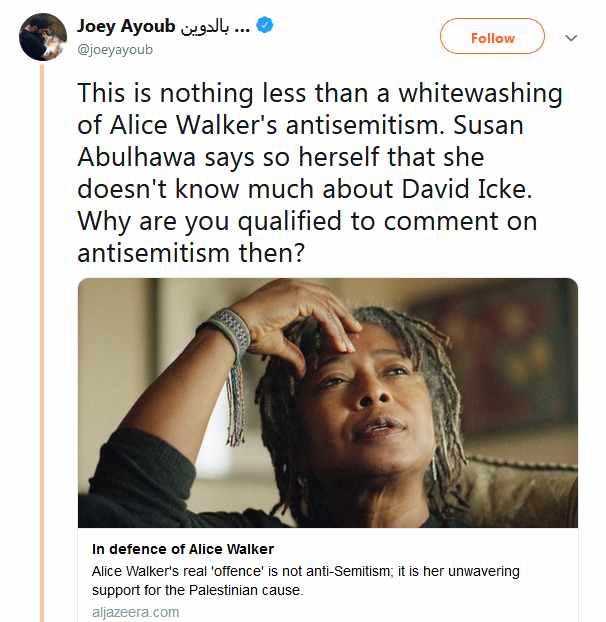The width and height of the screenshot is (606, 622).
Task: Visit the aljazeera.com source link
Action: pyautogui.click(x=136, y=611)
